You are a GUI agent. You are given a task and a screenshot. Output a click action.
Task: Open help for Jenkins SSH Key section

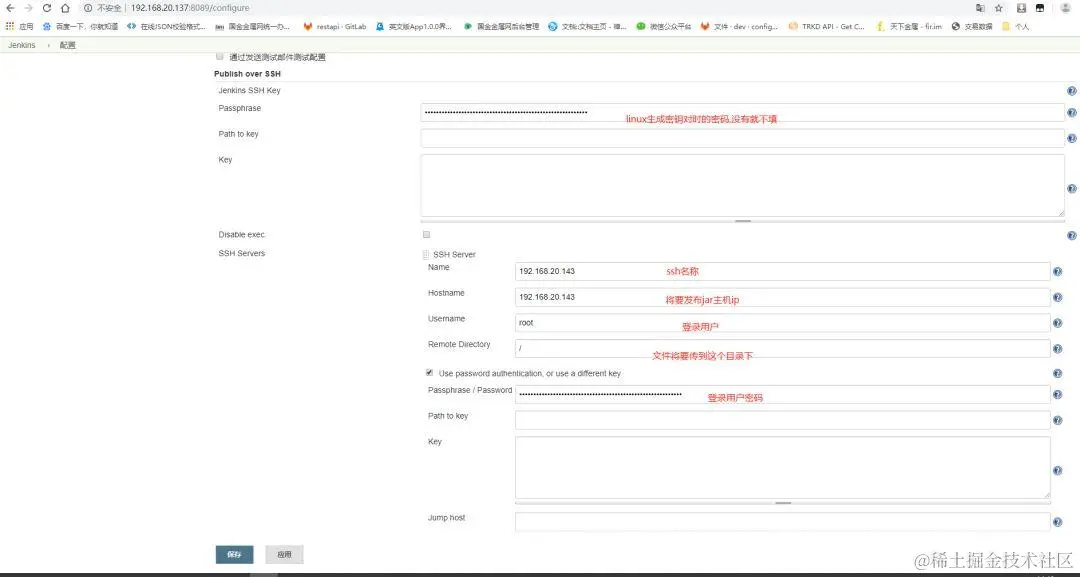[x=1071, y=91]
